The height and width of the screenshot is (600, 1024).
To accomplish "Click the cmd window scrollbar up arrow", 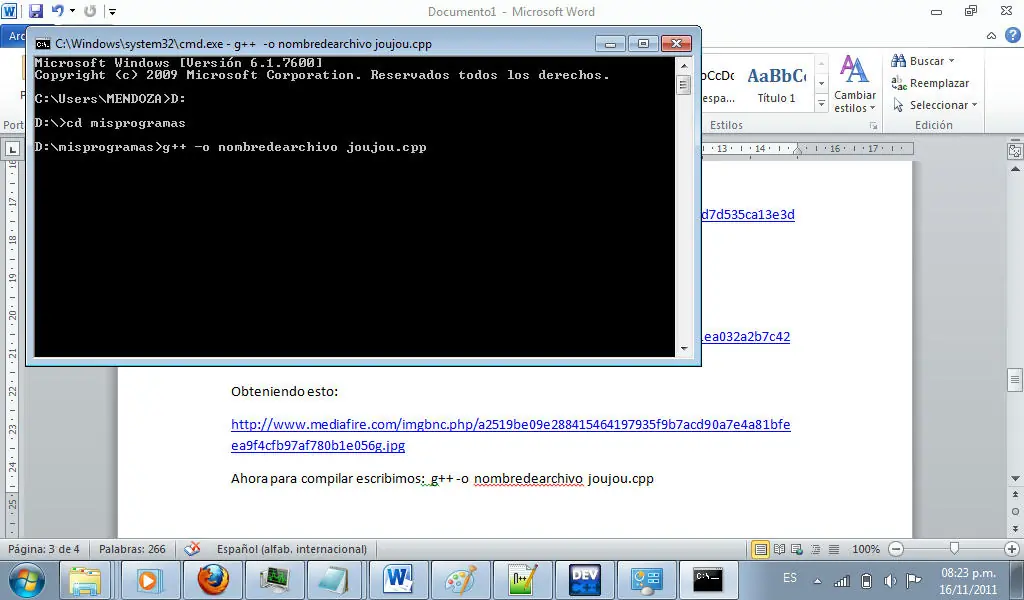I will (x=684, y=65).
